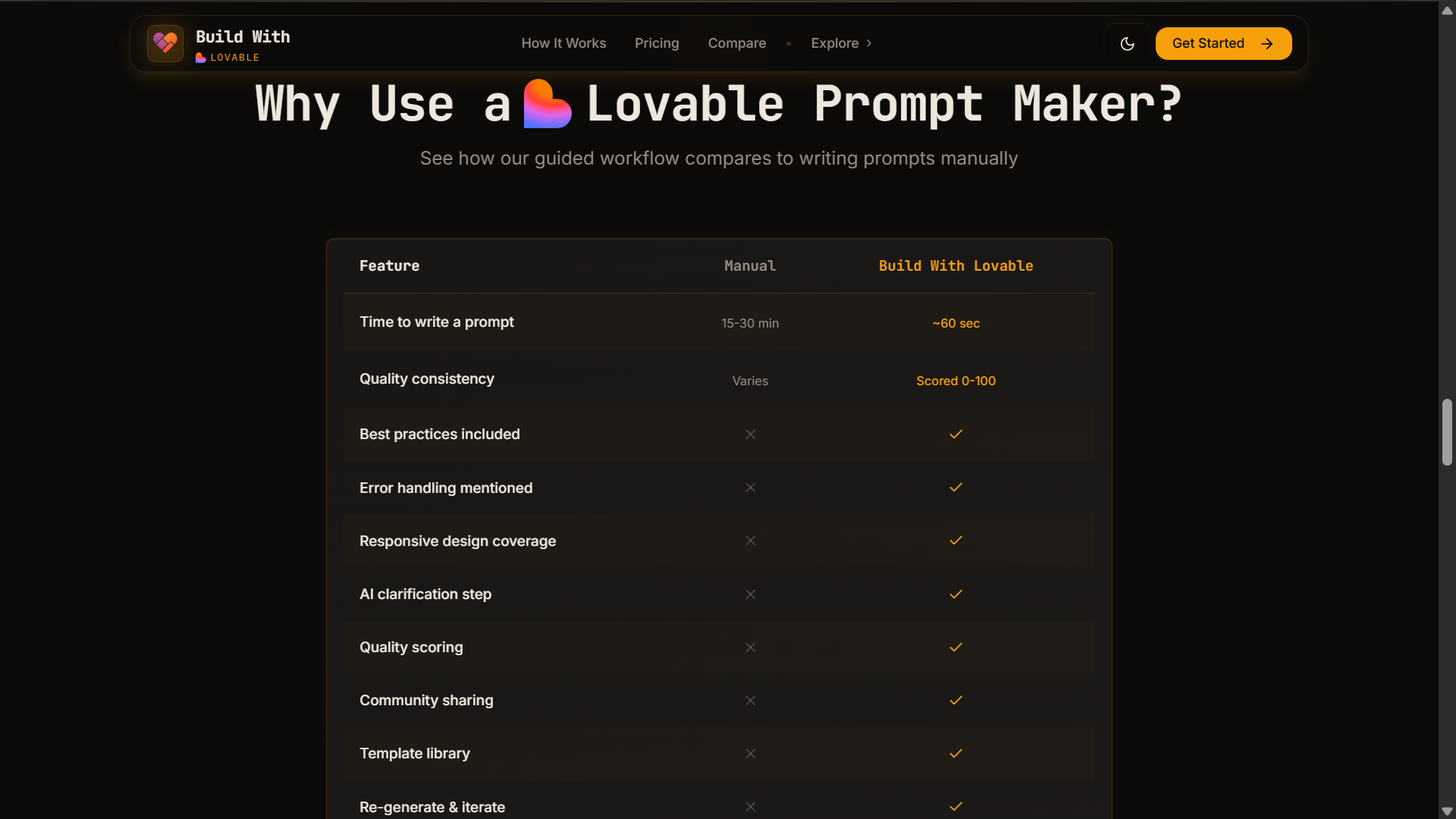Click the X mark under Manual for Error handling
1456x819 pixels.
click(750, 488)
